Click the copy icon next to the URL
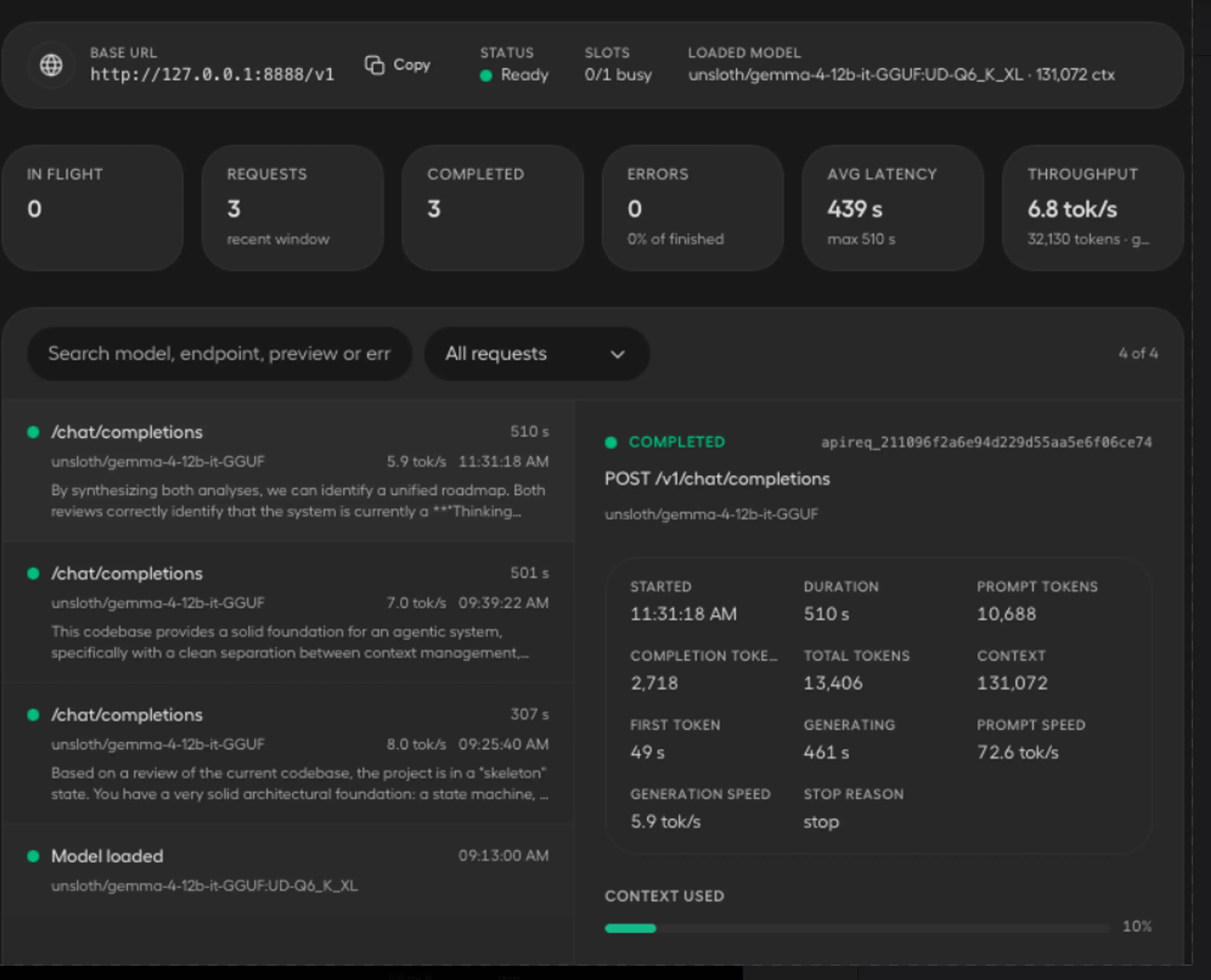This screenshot has width=1211, height=980. [x=374, y=65]
